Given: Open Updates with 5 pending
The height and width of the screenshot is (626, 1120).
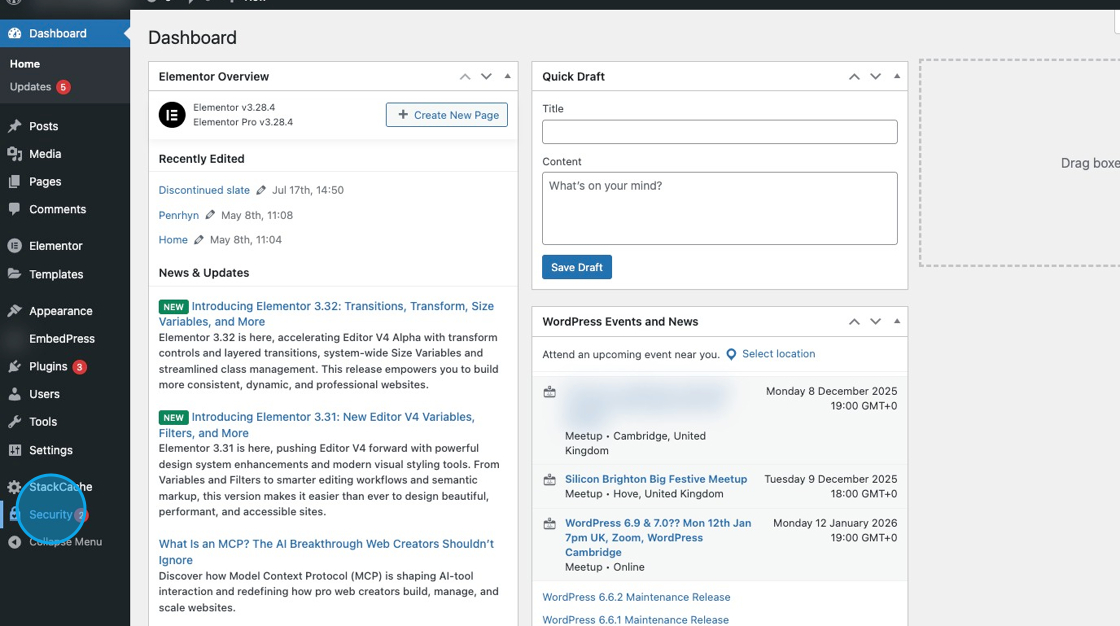Looking at the screenshot, I should coord(39,86).
